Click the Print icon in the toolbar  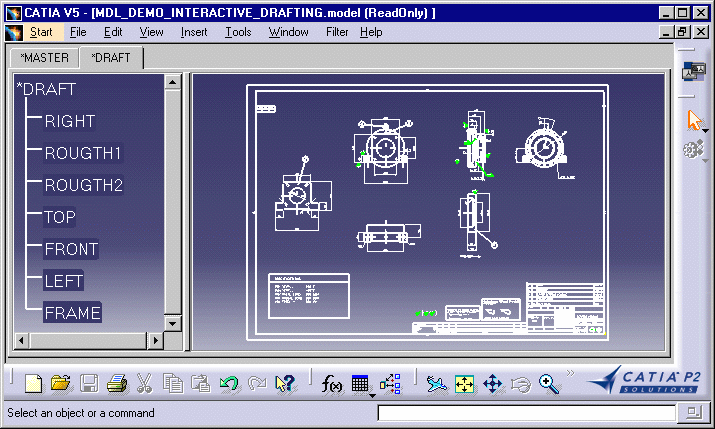click(116, 383)
